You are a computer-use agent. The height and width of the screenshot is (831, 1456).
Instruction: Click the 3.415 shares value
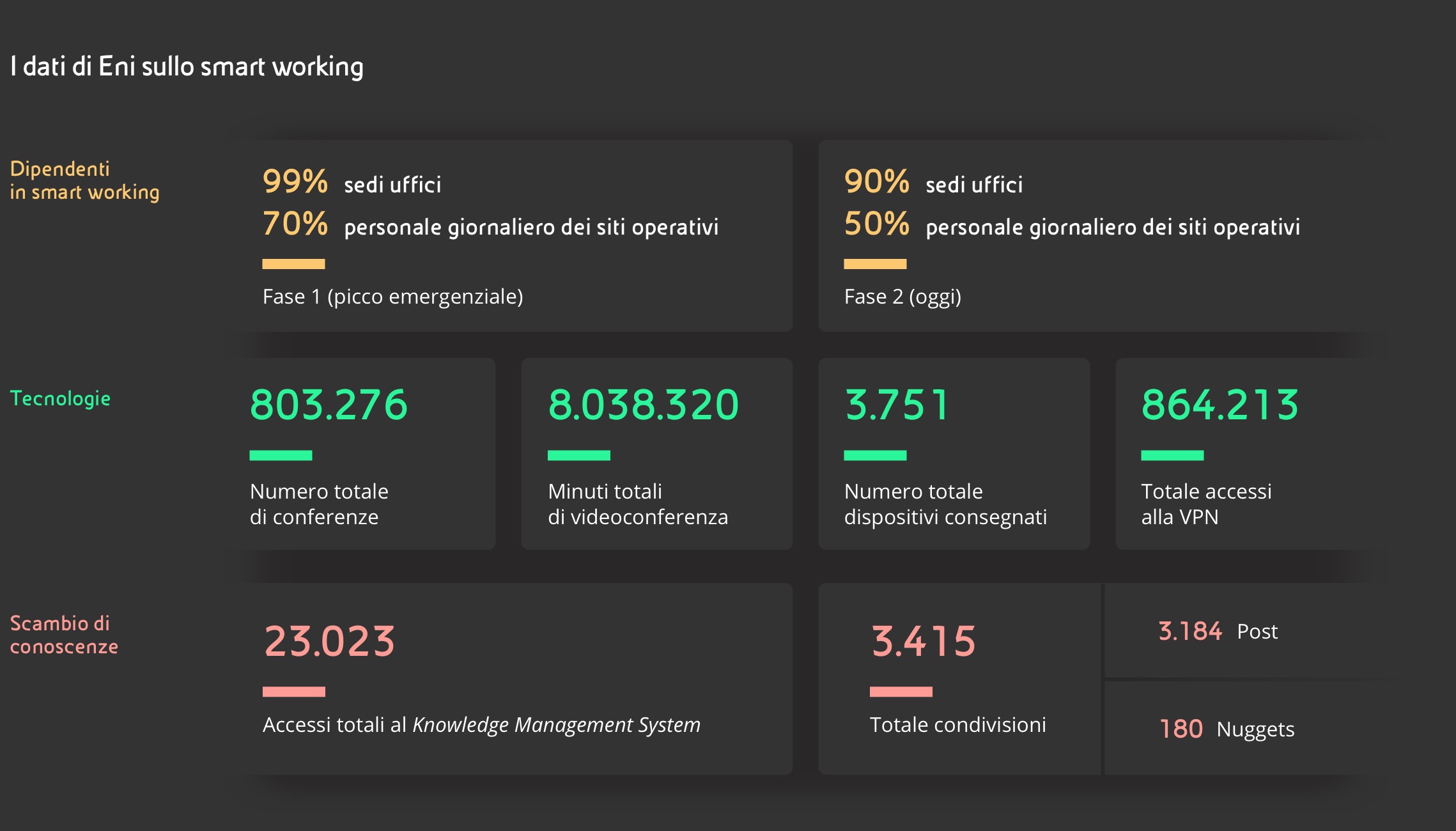[924, 641]
